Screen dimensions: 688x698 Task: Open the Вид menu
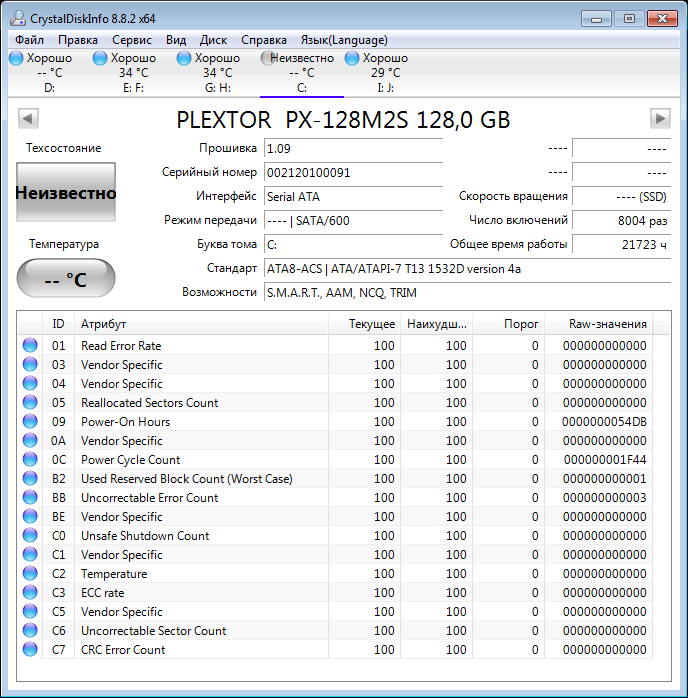[176, 40]
